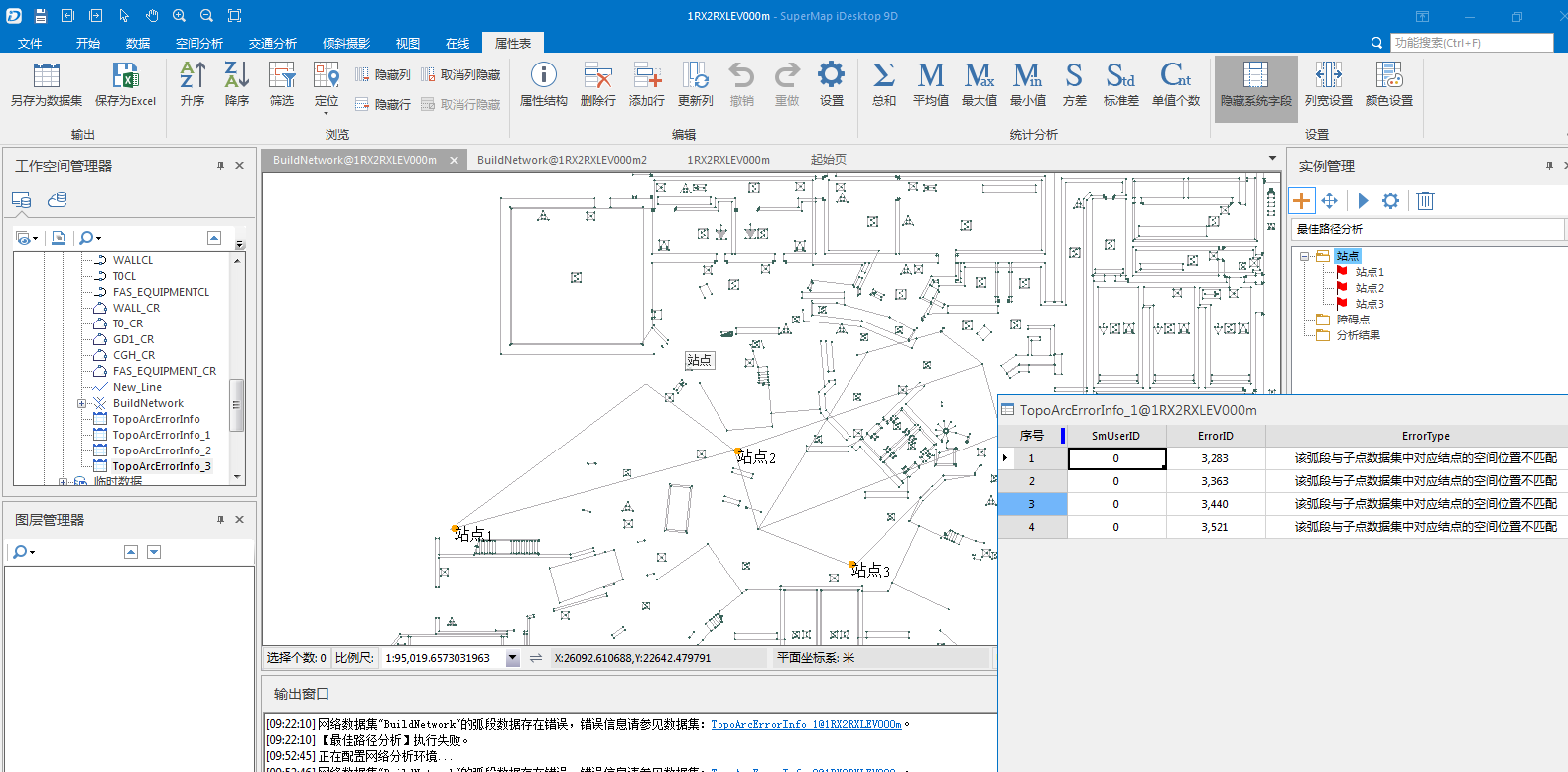The image size is (1568, 772).
Task: Switch to the 视图 ribbon tab
Action: click(408, 43)
